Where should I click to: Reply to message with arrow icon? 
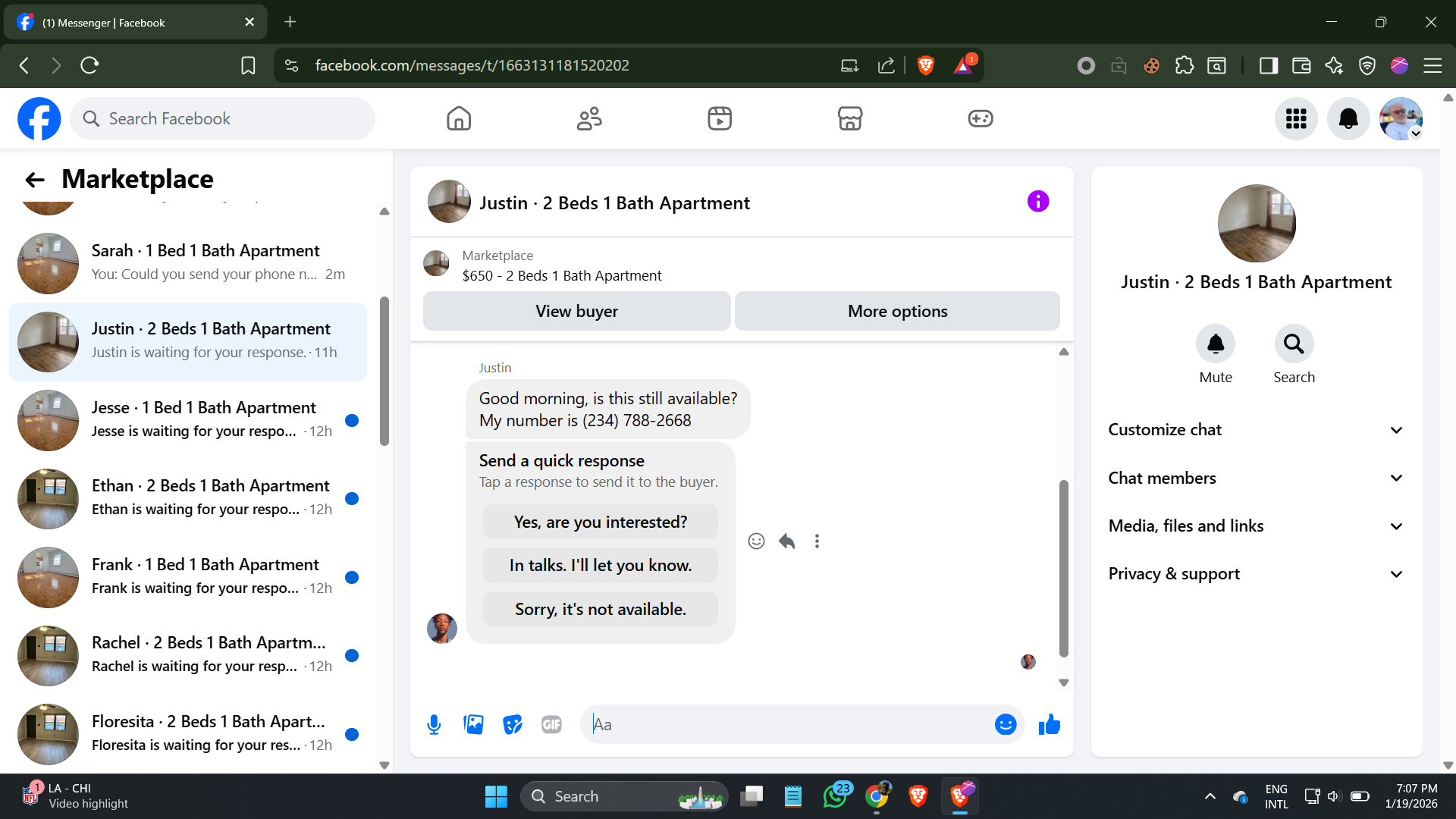point(786,541)
